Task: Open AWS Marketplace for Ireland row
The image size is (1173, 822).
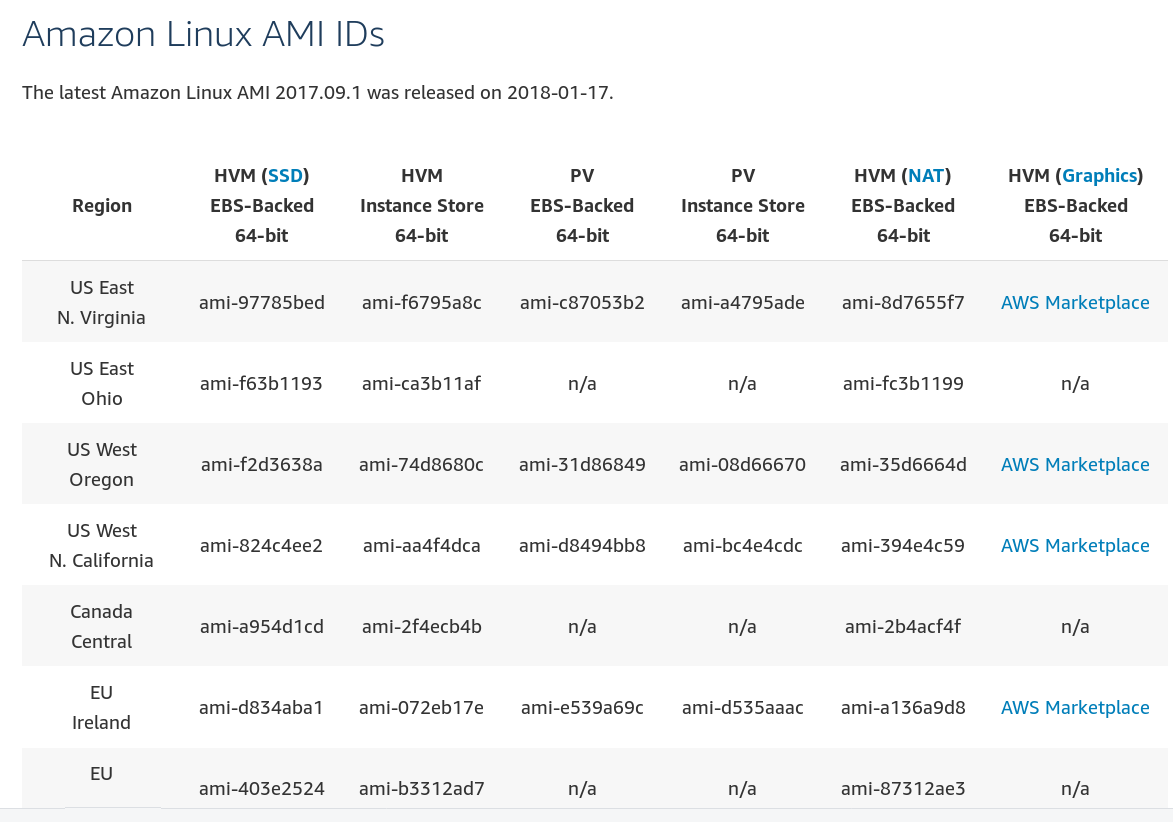Action: [x=1075, y=708]
